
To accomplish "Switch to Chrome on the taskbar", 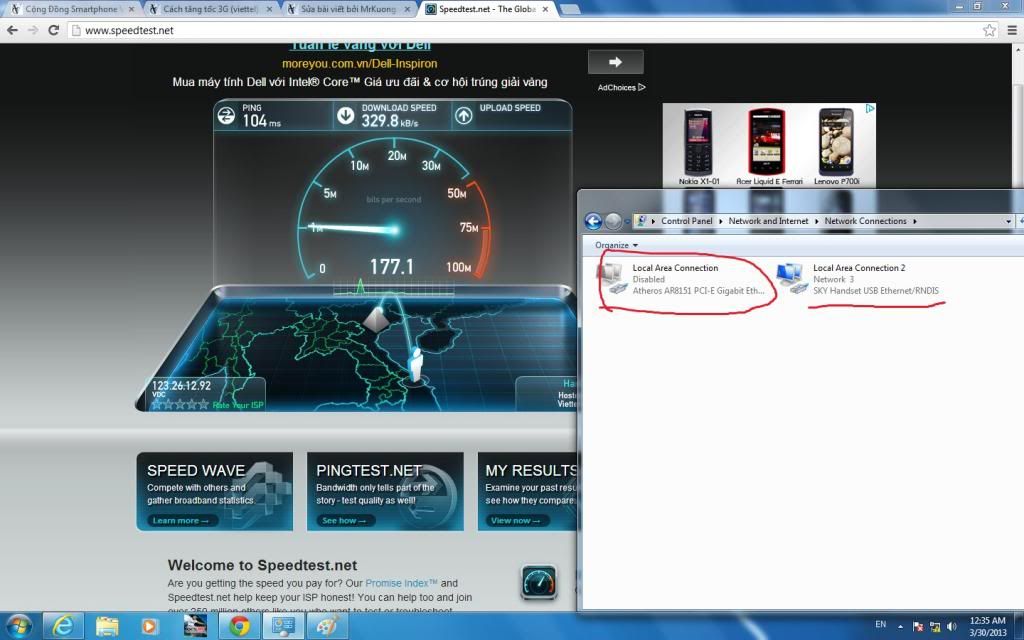I will tap(239, 626).
